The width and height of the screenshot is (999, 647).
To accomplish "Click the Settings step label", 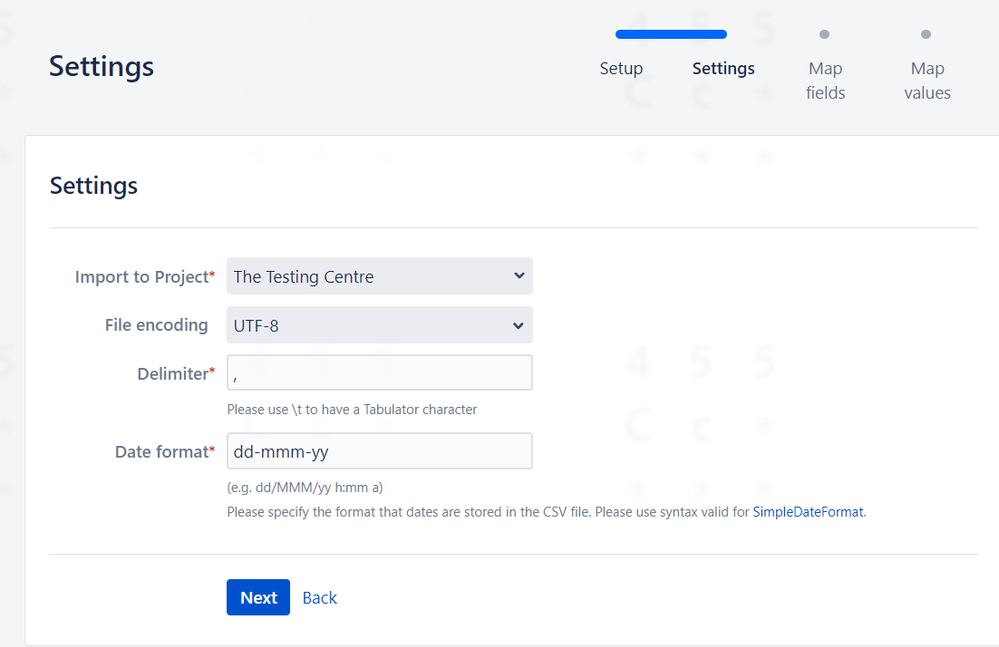I will [x=723, y=68].
